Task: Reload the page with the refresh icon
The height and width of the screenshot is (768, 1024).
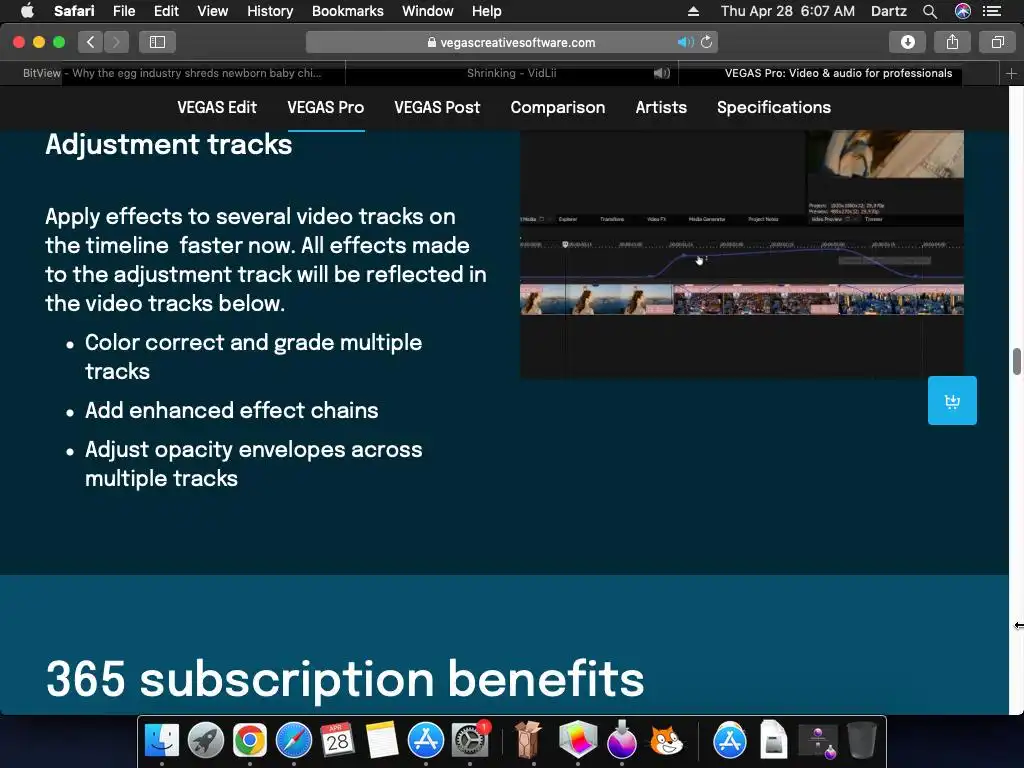Action: coord(707,42)
